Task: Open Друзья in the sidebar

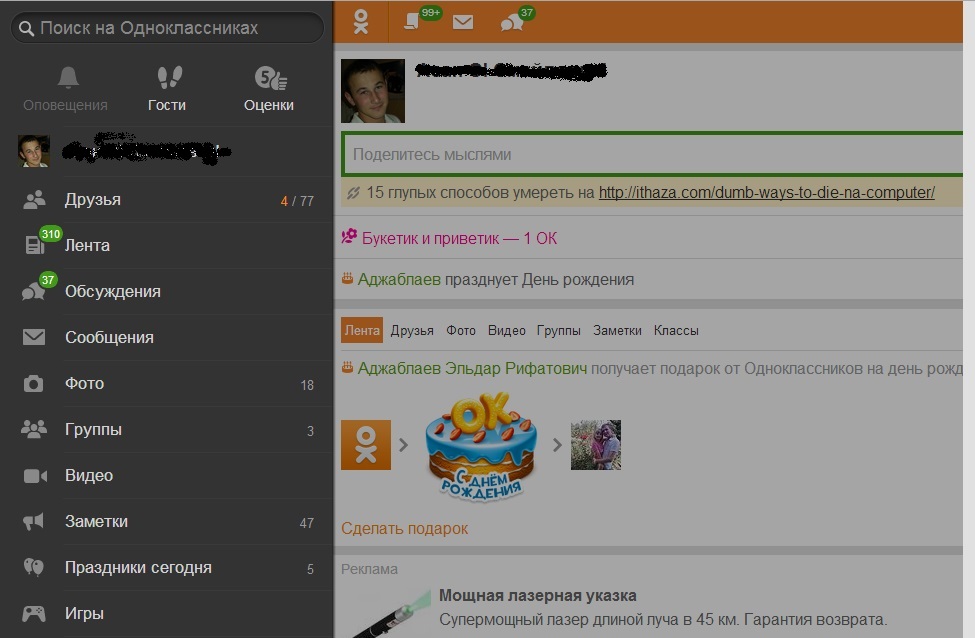Action: pyautogui.click(x=167, y=200)
